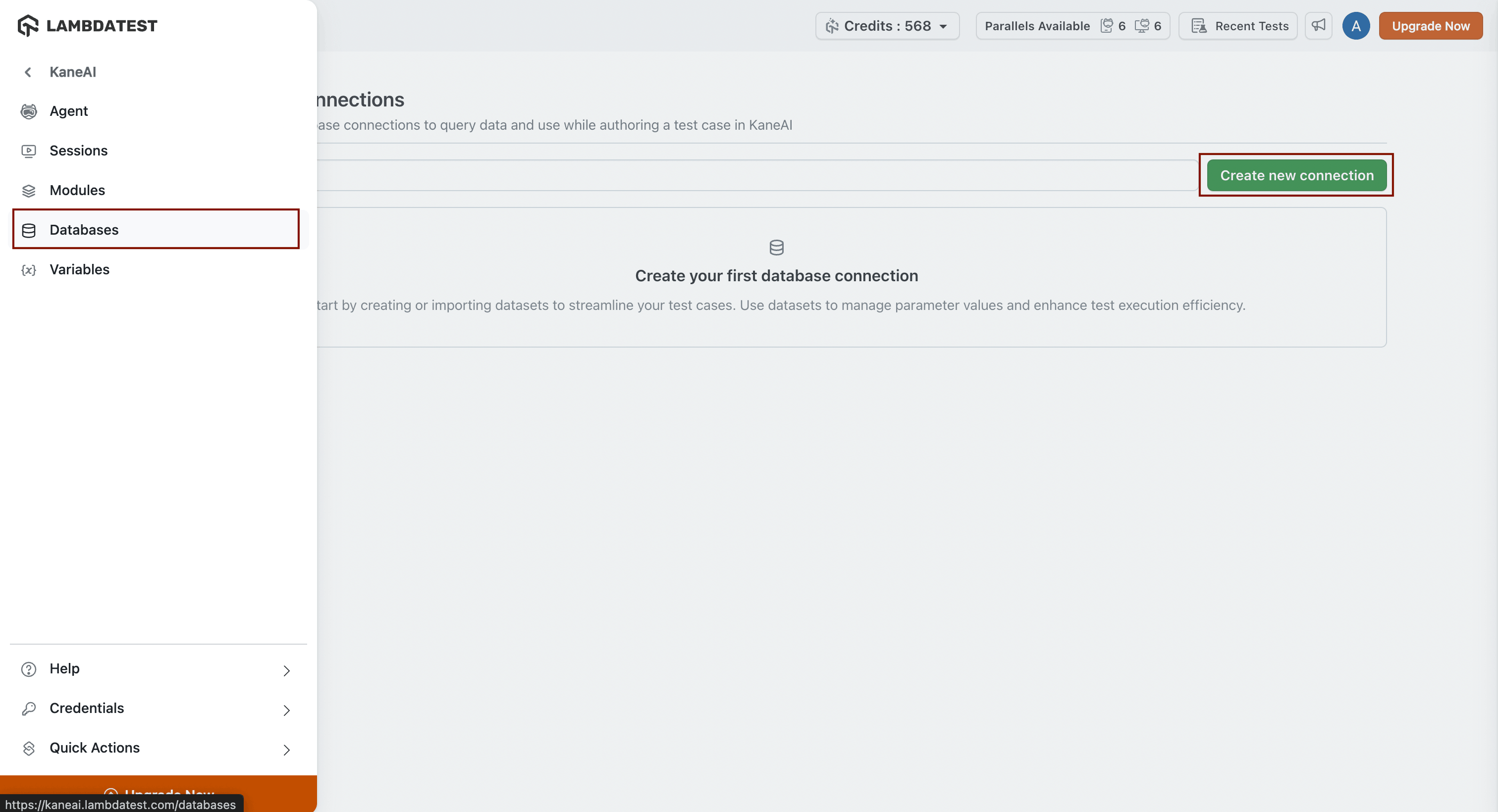Open Recent Tests
This screenshot has height=812, width=1498.
[1238, 26]
